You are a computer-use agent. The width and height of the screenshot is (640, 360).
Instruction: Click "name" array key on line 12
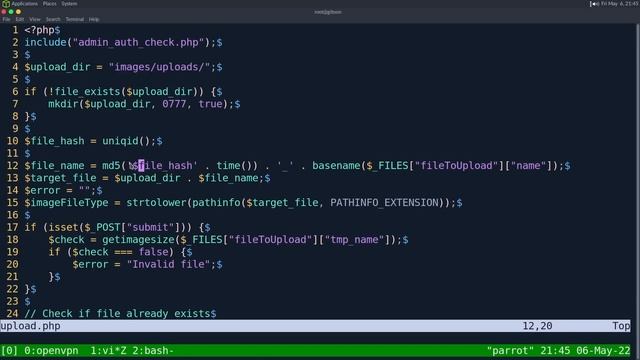pyautogui.click(x=529, y=165)
